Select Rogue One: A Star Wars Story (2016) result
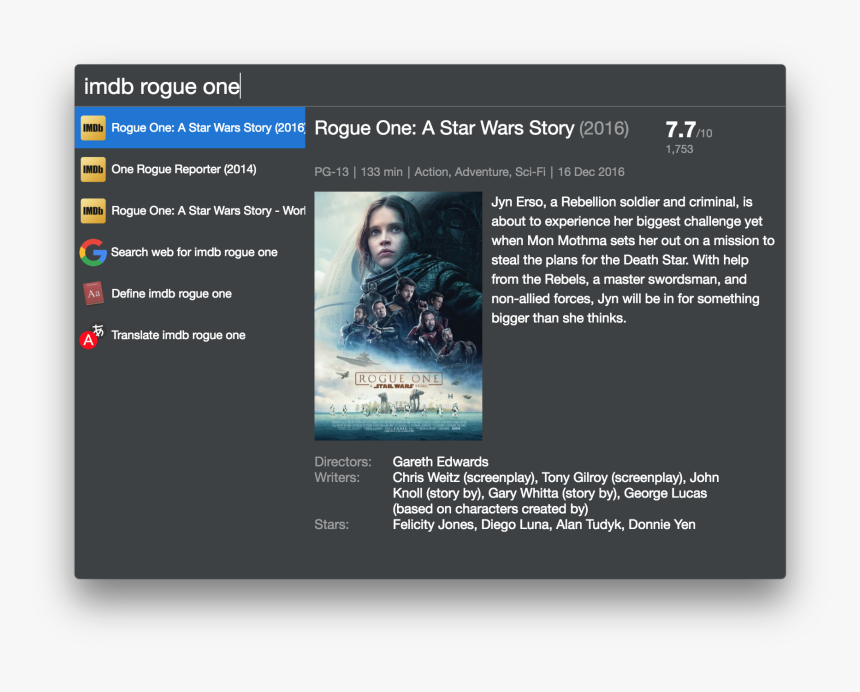This screenshot has width=860, height=692. coord(190,128)
